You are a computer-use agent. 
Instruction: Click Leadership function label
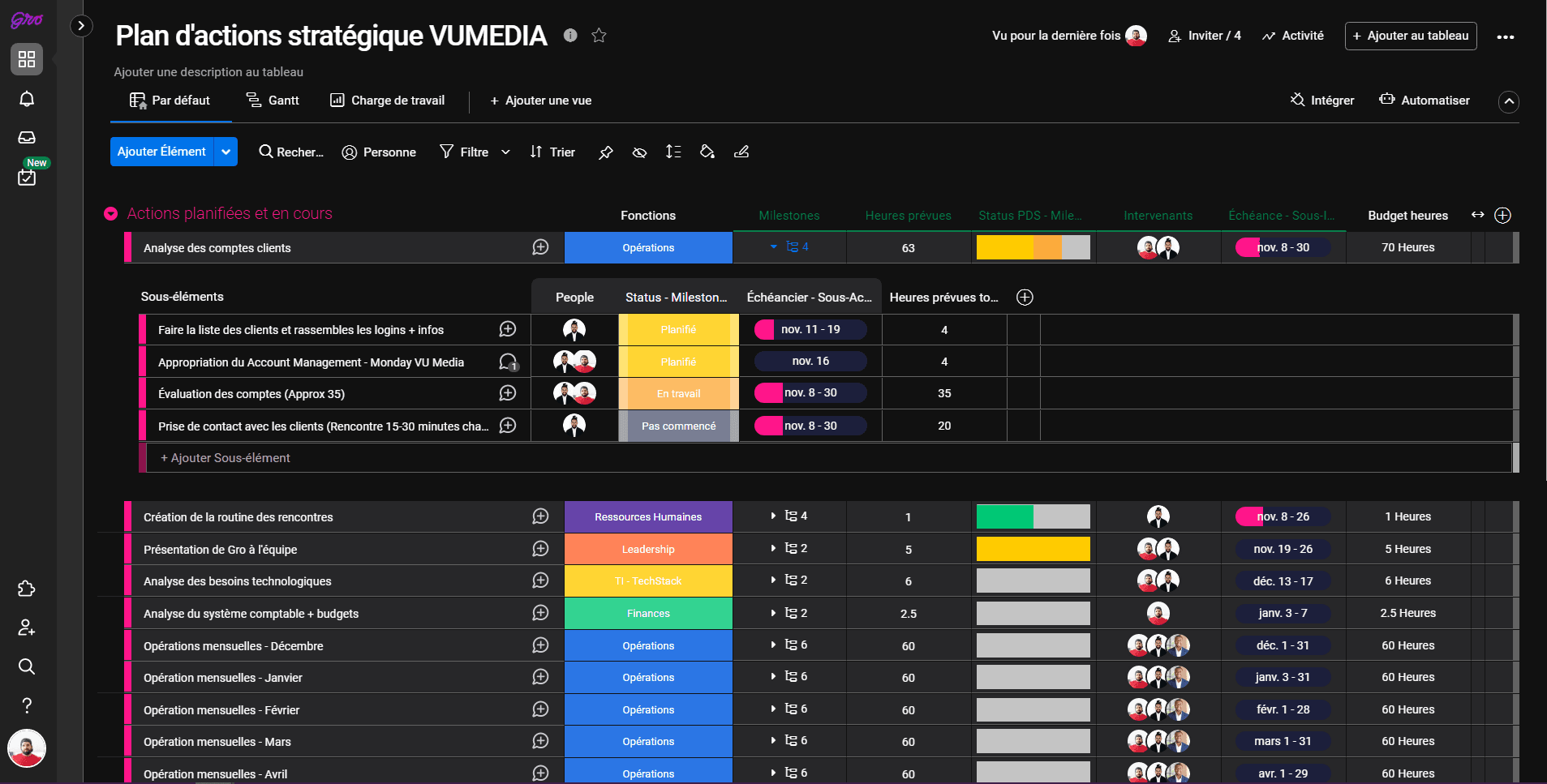pyautogui.click(x=648, y=549)
